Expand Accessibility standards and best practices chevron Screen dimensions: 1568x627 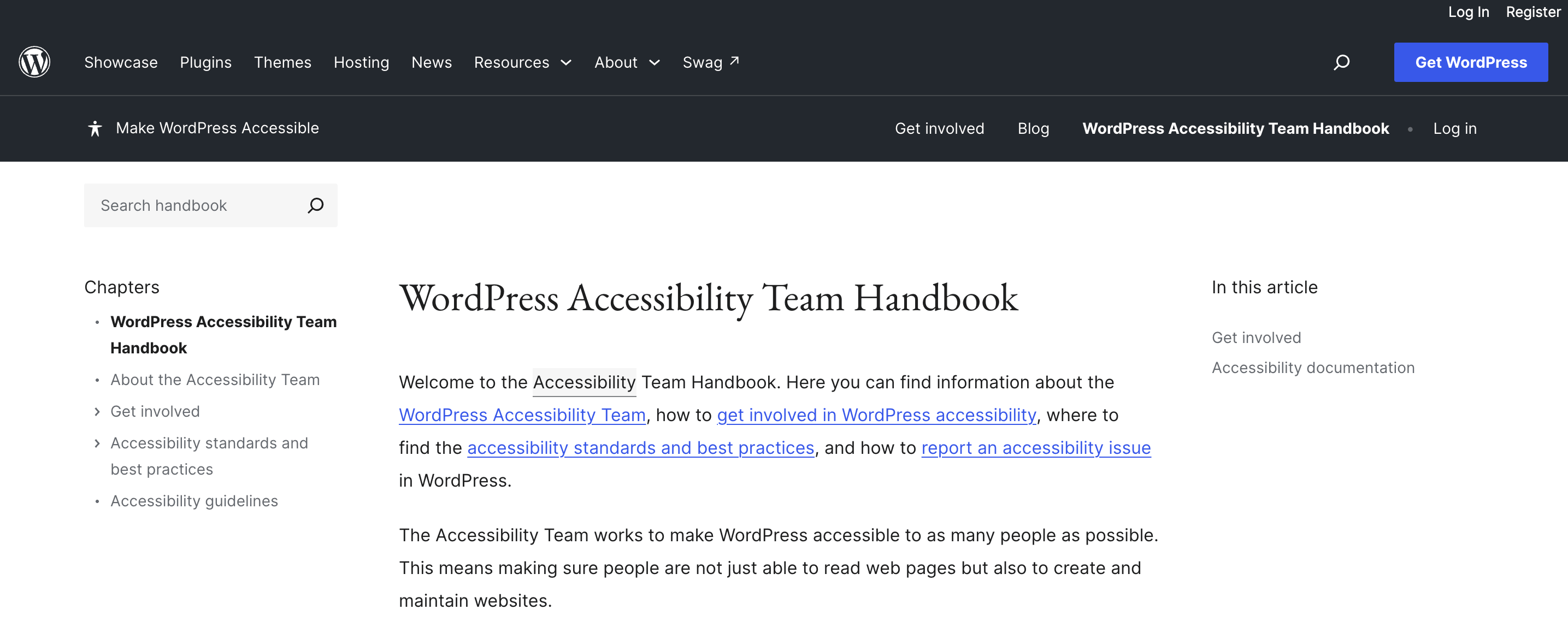pos(97,444)
